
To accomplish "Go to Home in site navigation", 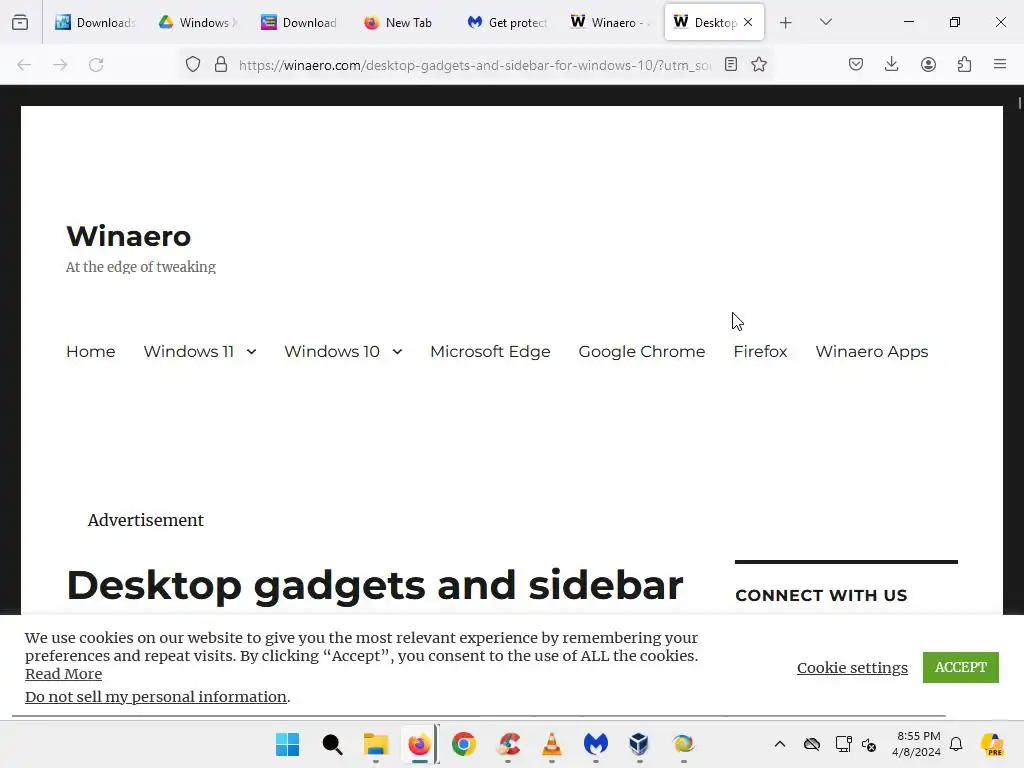I will 91,351.
